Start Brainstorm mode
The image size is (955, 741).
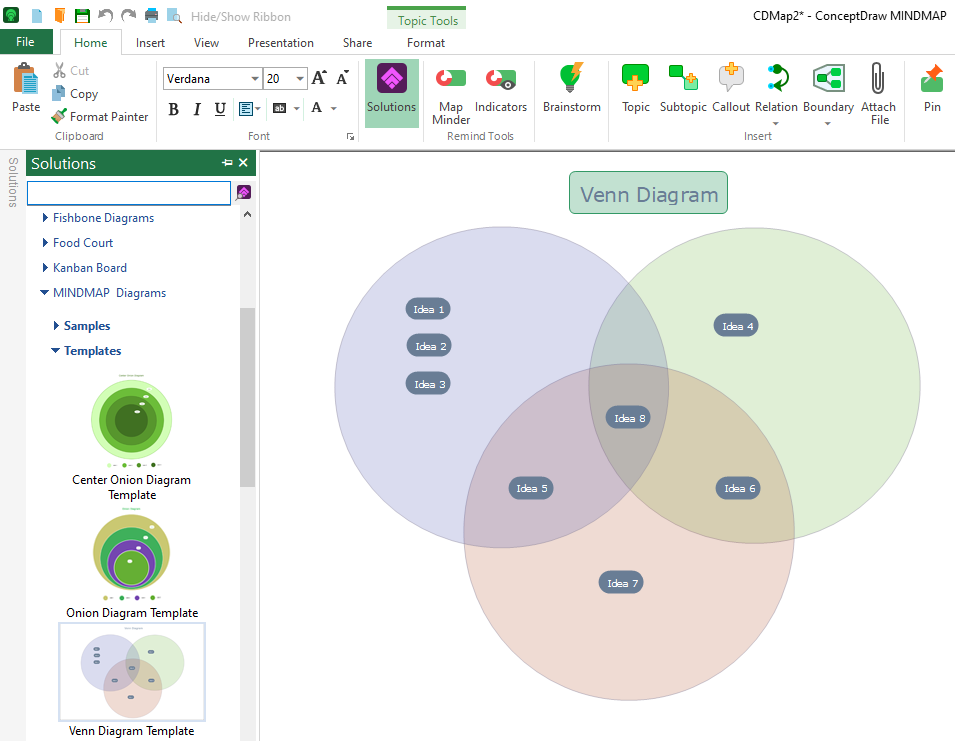(571, 88)
